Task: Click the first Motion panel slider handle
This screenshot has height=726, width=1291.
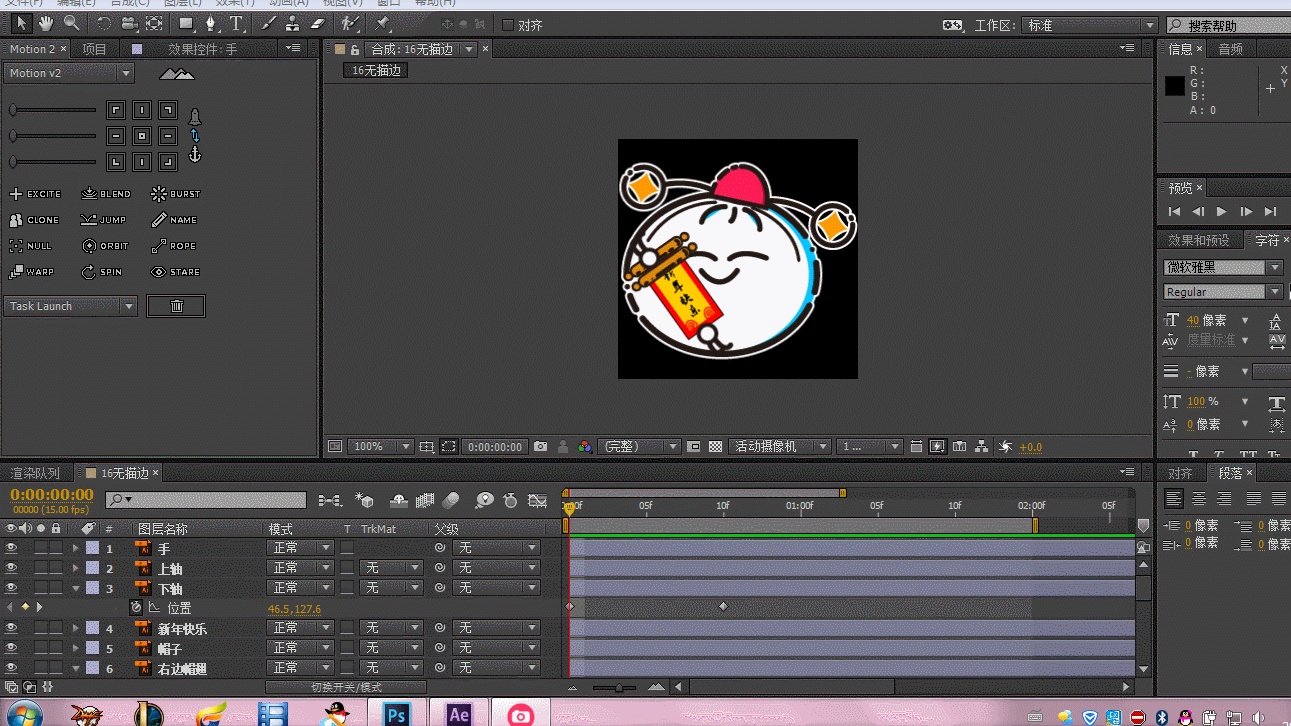Action: [x=13, y=109]
